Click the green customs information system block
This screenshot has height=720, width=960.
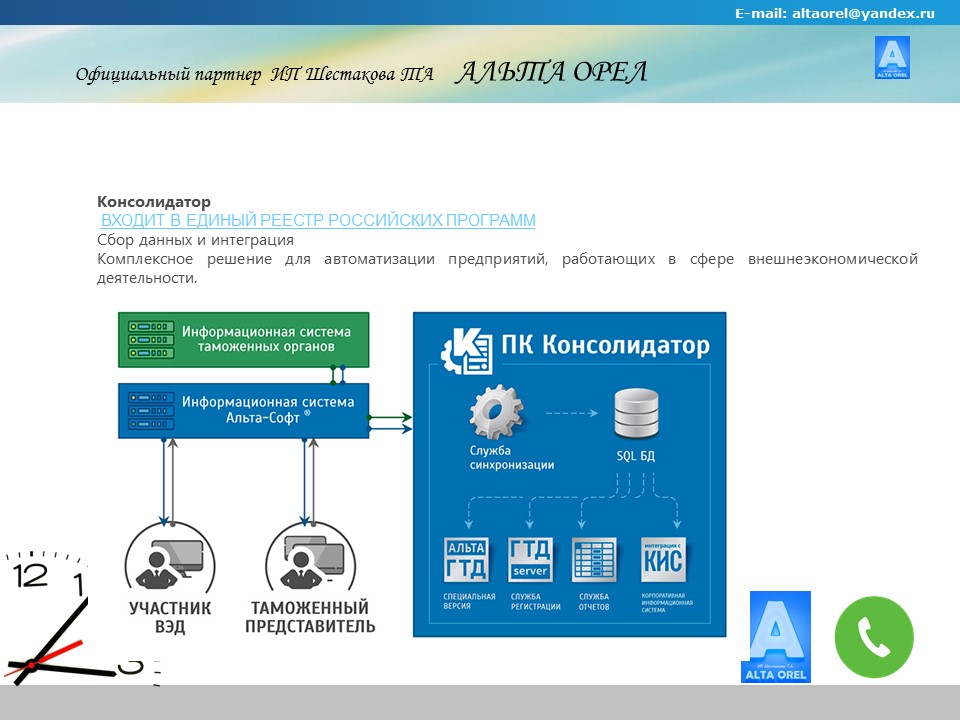tap(244, 340)
